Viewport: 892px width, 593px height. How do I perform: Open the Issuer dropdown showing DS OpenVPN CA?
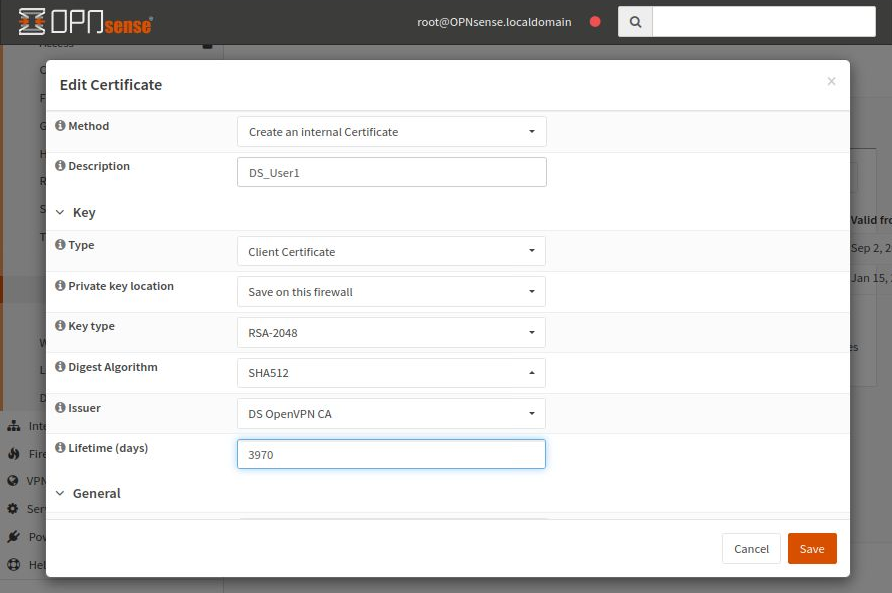390,412
